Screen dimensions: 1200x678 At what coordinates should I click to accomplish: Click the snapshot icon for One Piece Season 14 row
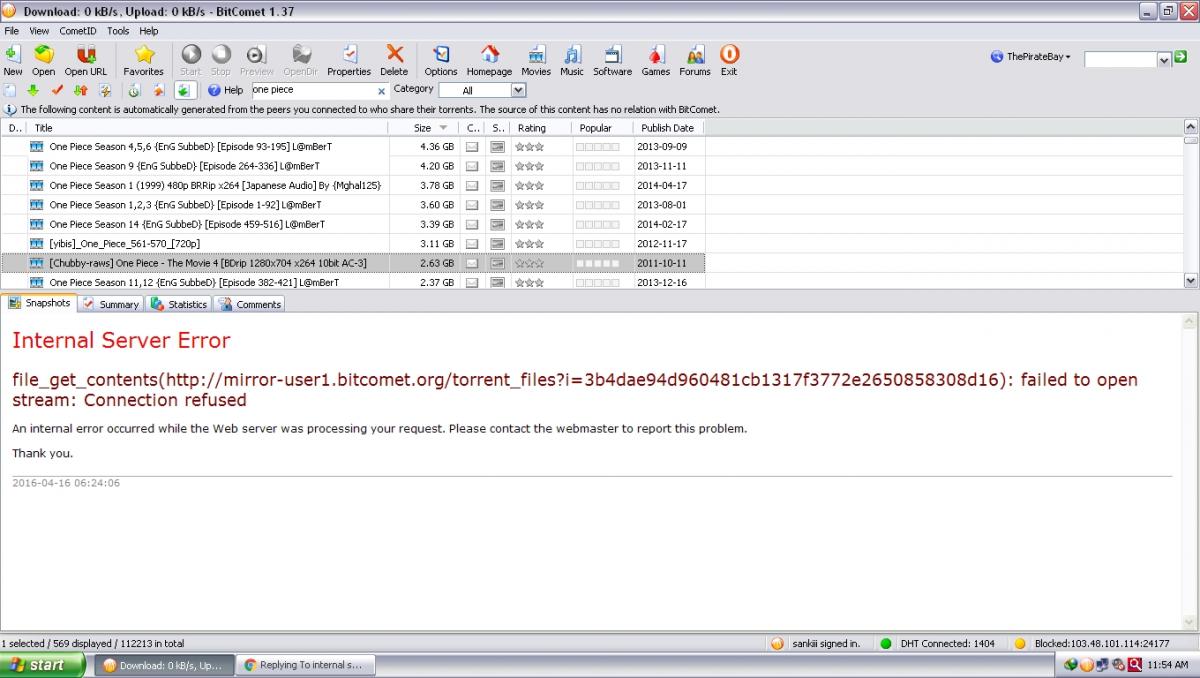[x=497, y=224]
